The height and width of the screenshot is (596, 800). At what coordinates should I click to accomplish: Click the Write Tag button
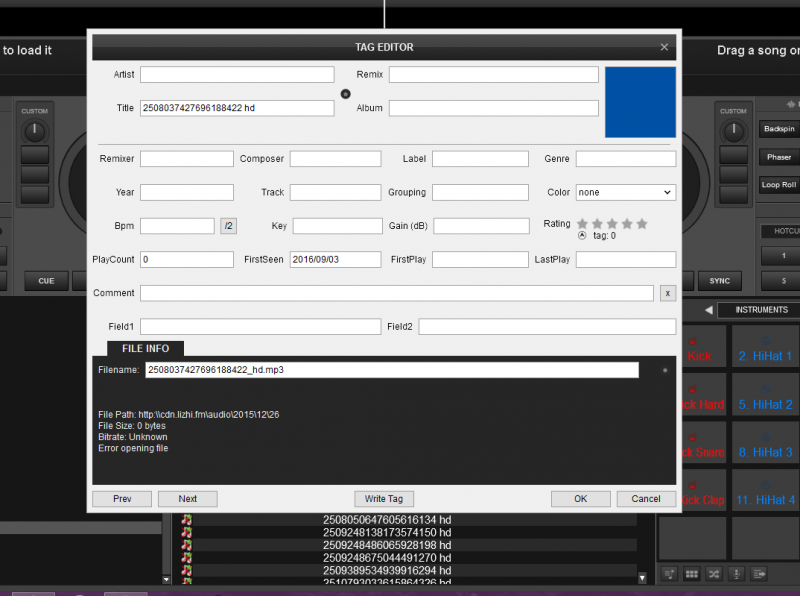tap(383, 499)
